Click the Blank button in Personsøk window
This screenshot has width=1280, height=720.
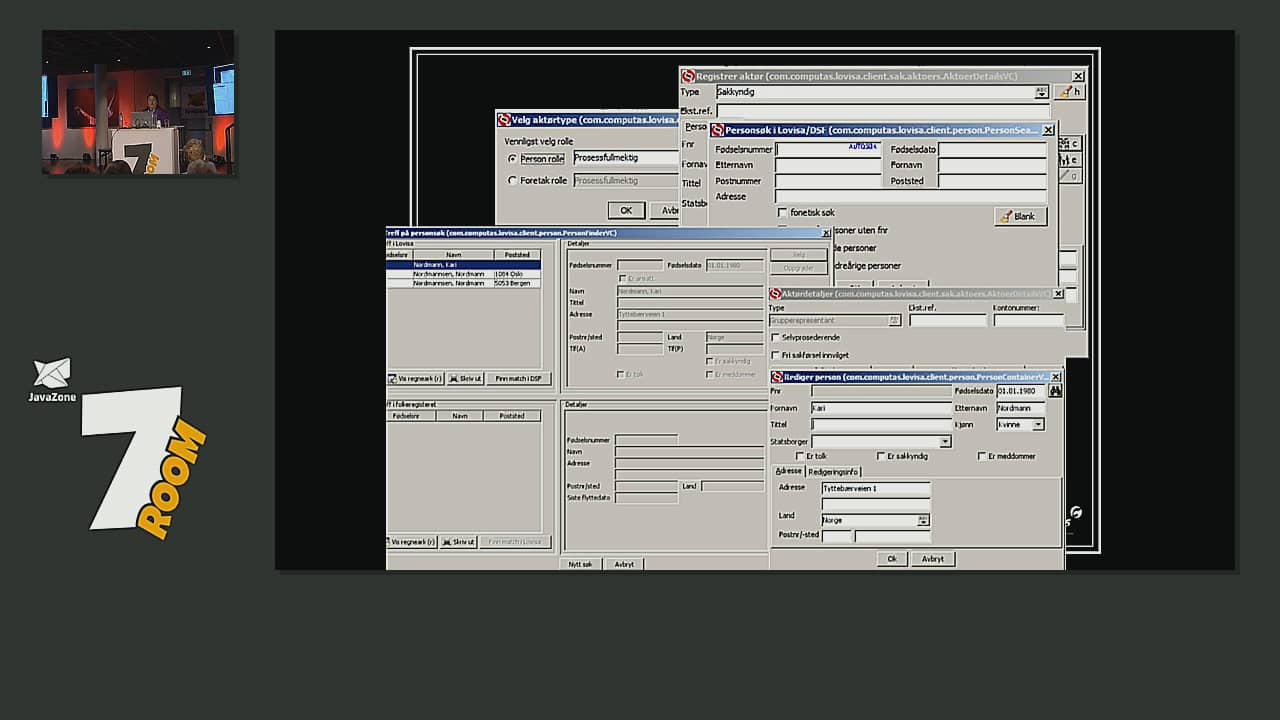(1020, 216)
